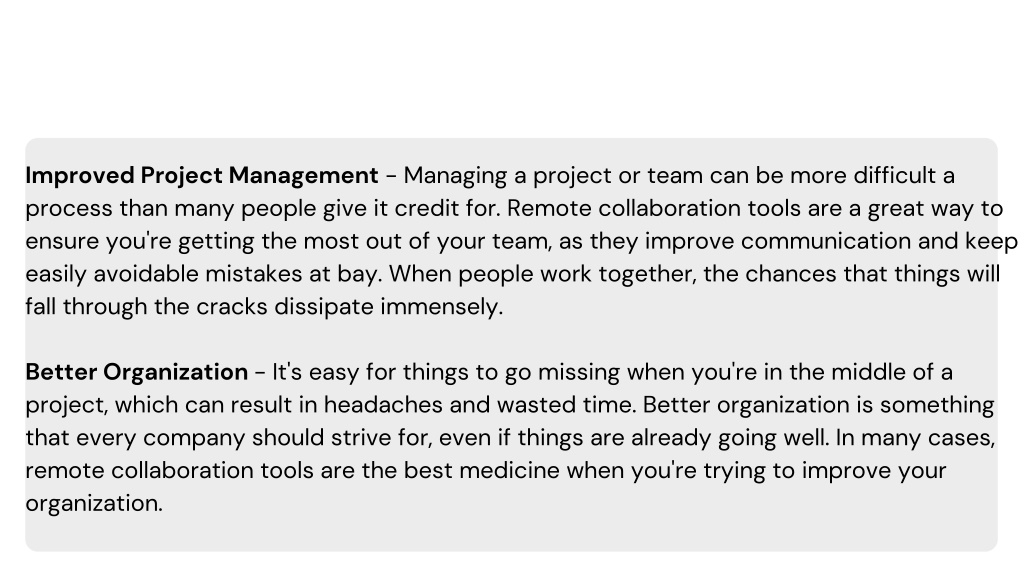Image resolution: width=1024 pixels, height=576 pixels.
Task: Click the word 'immensely' ending first paragraph
Action: pos(441,307)
